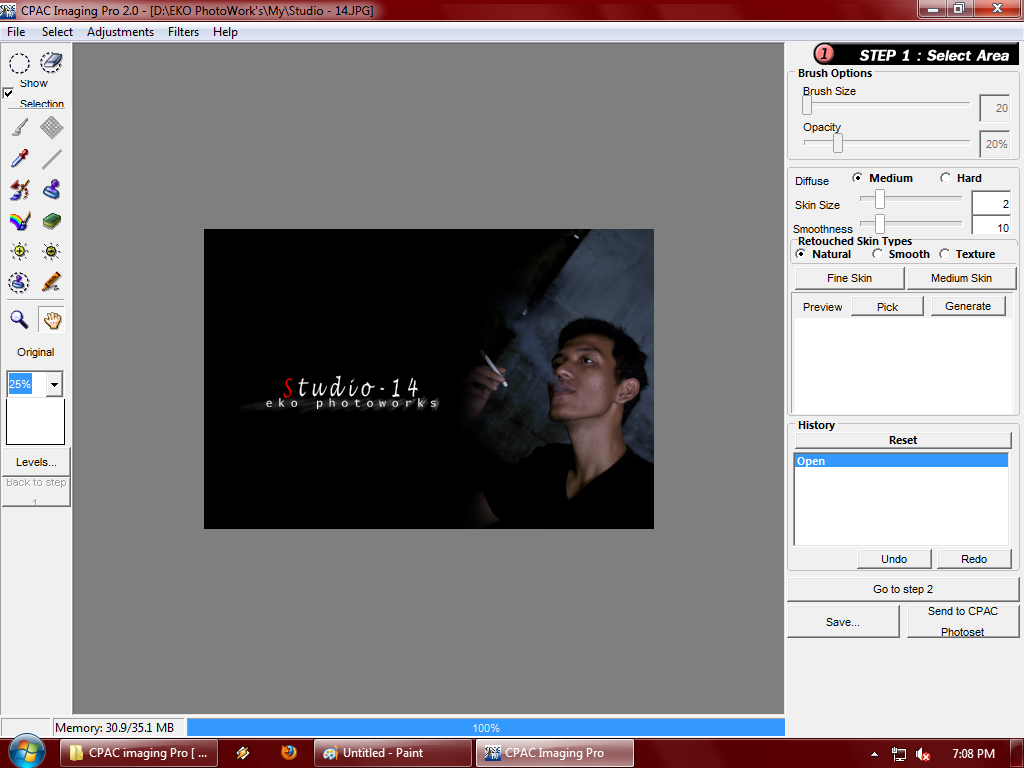Screen dimensions: 1024x768
Task: Open the zoom percentage dropdown arrow
Action: click(54, 384)
